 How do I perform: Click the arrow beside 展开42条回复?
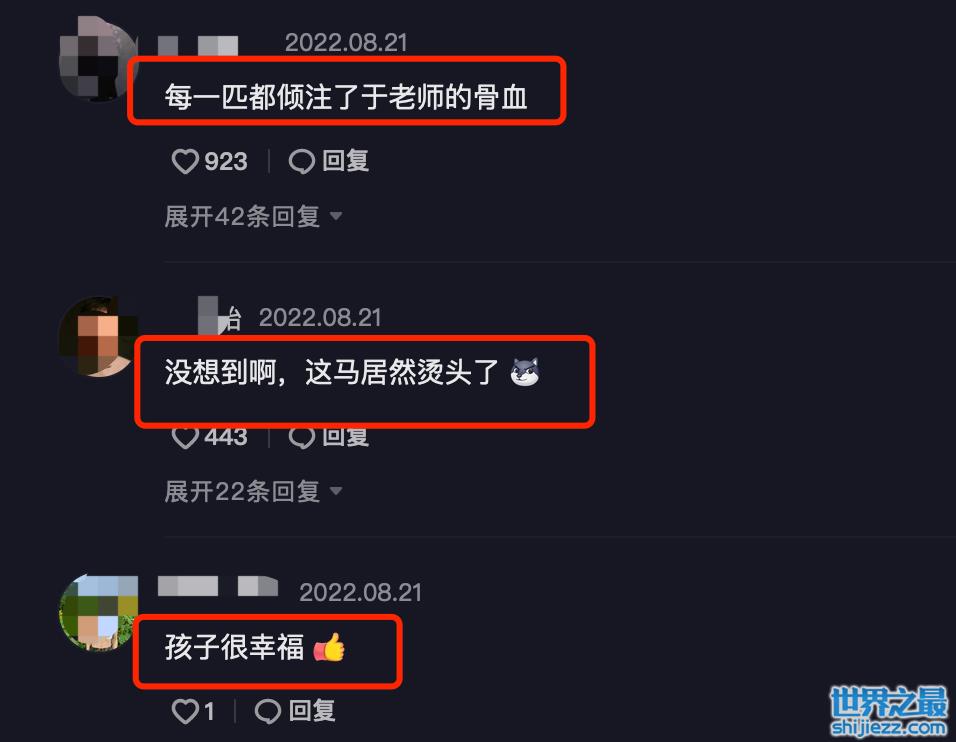(x=336, y=216)
